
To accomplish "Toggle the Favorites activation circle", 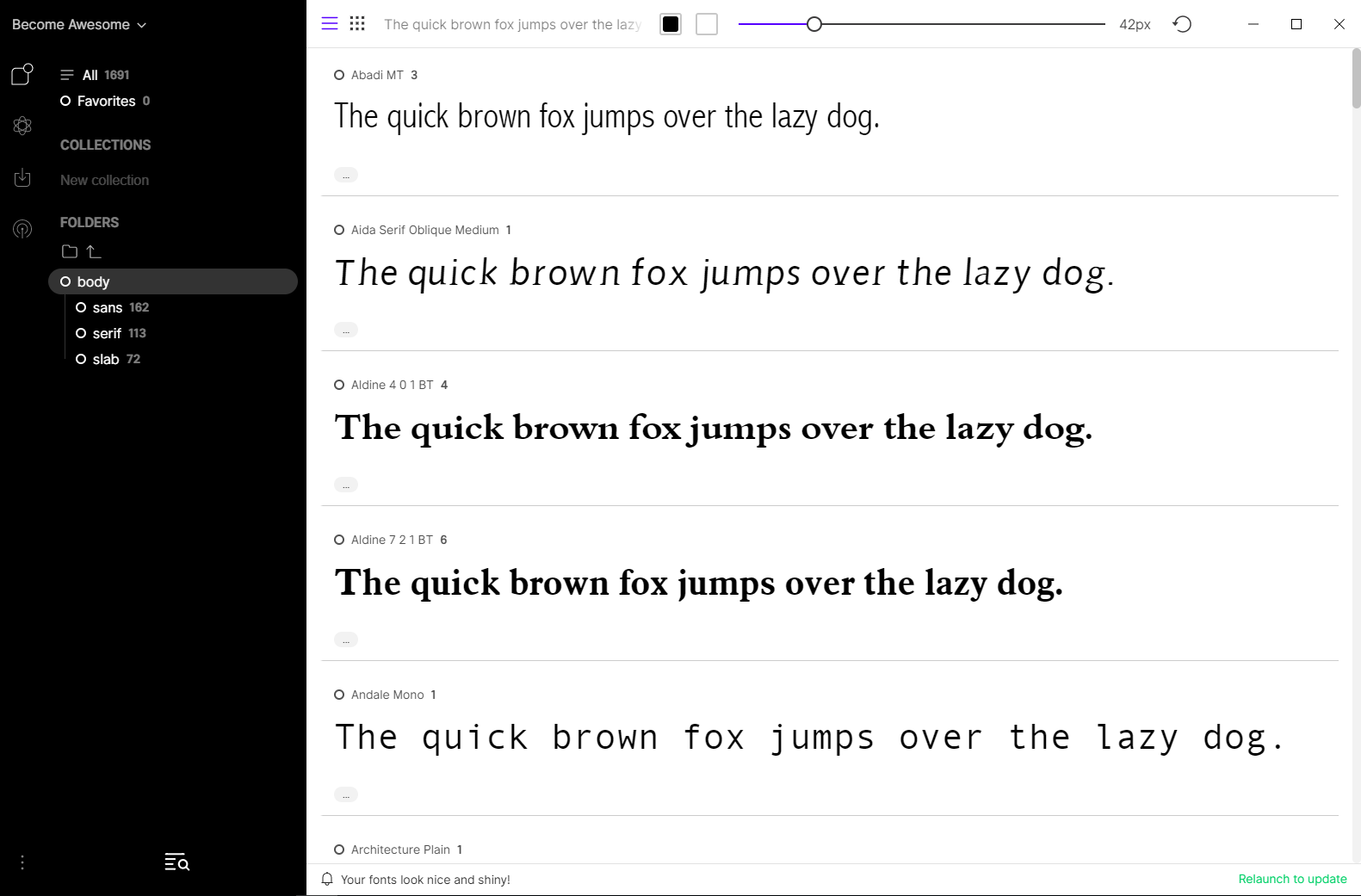I will tap(65, 101).
